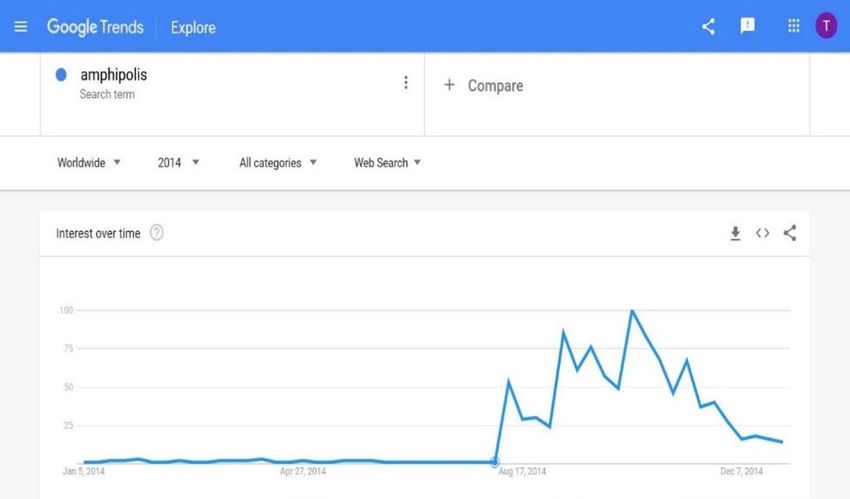The height and width of the screenshot is (499, 850).
Task: Open amphipolis term options menu
Action: coord(405,82)
